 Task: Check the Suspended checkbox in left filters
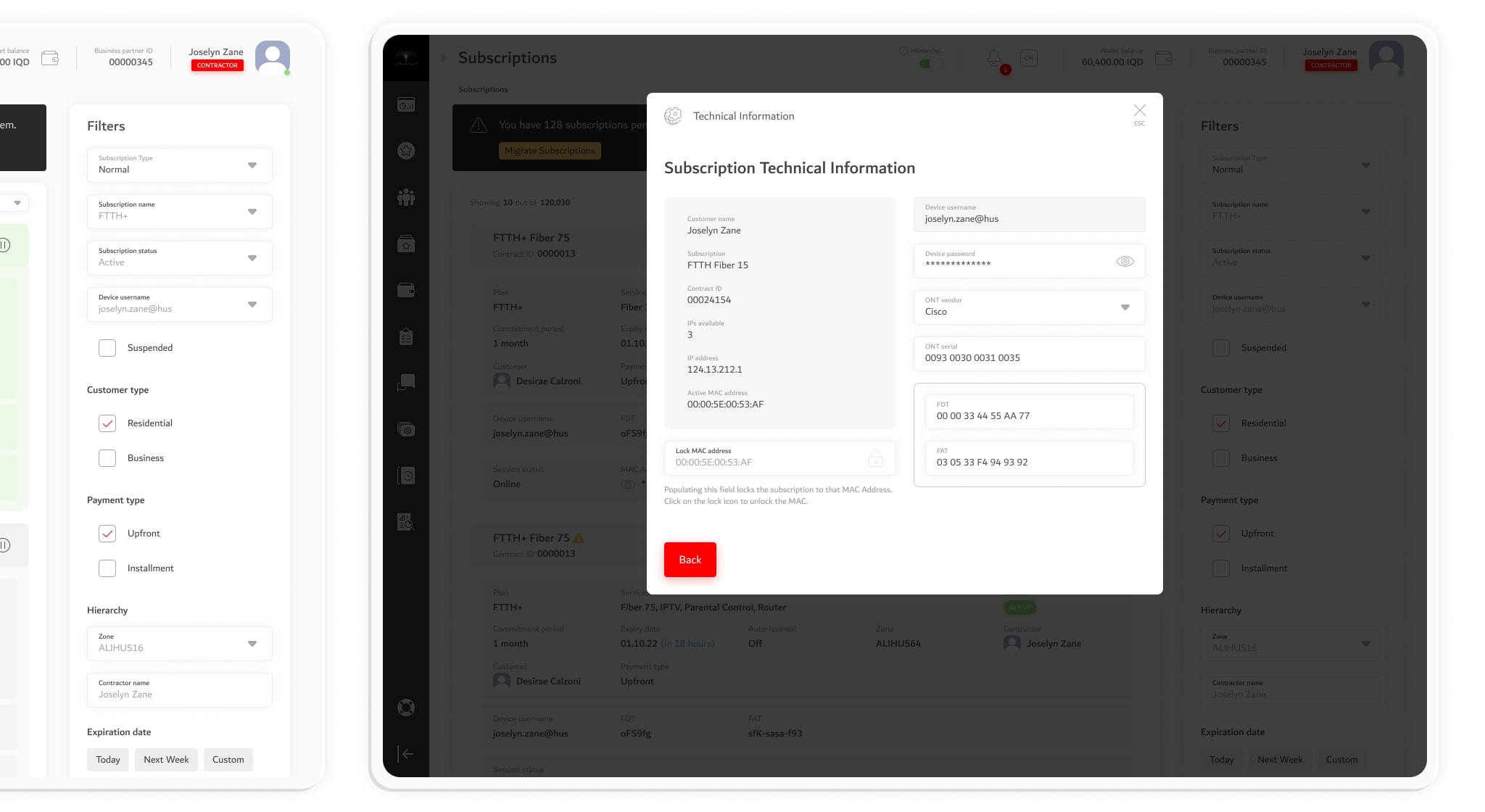107,348
